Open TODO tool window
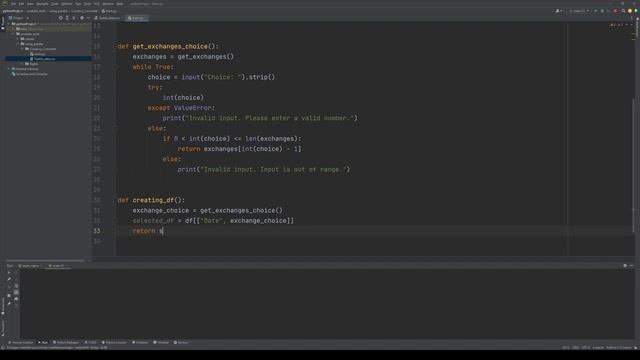640x360 pixels. point(91,342)
